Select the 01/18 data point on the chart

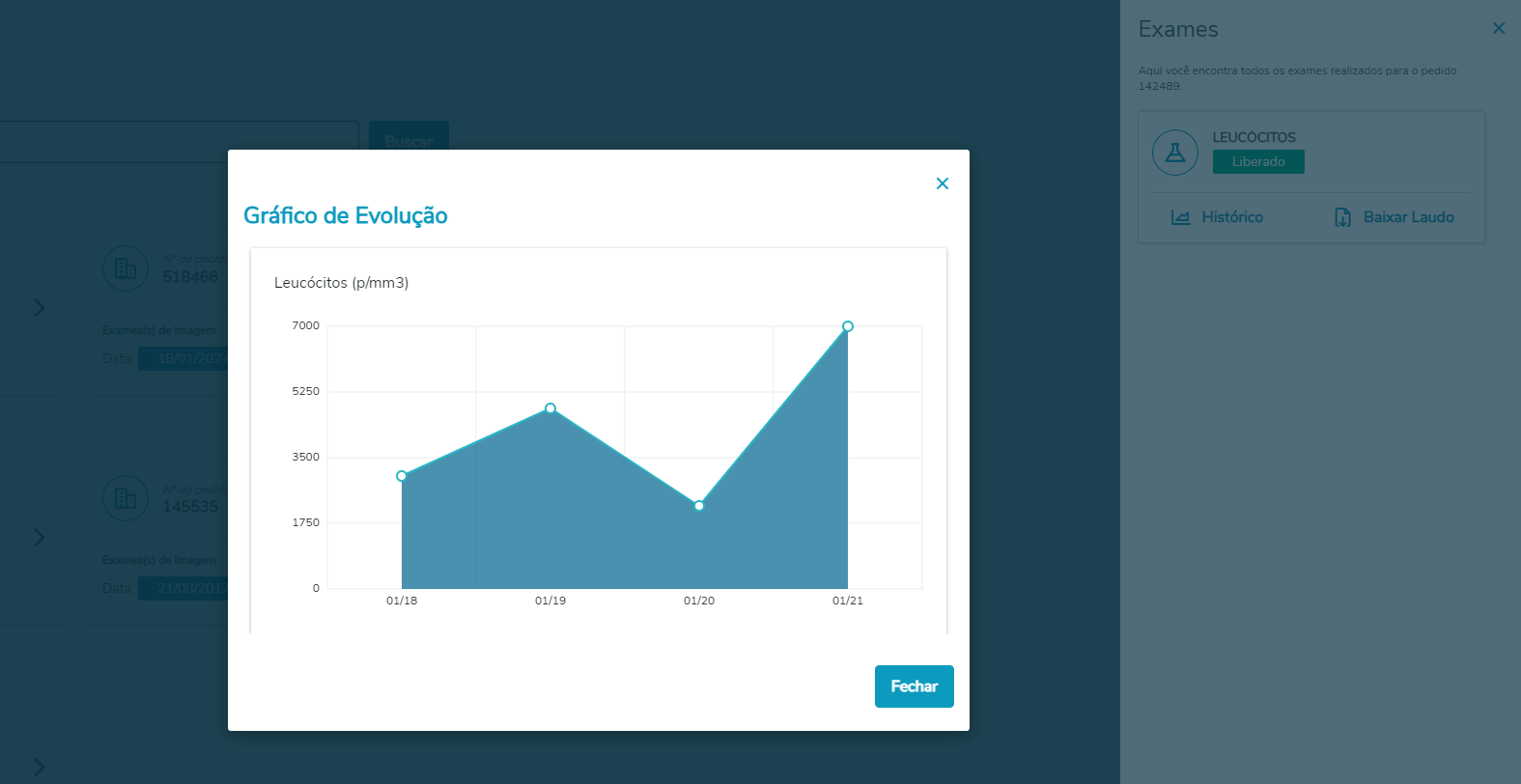coord(402,476)
